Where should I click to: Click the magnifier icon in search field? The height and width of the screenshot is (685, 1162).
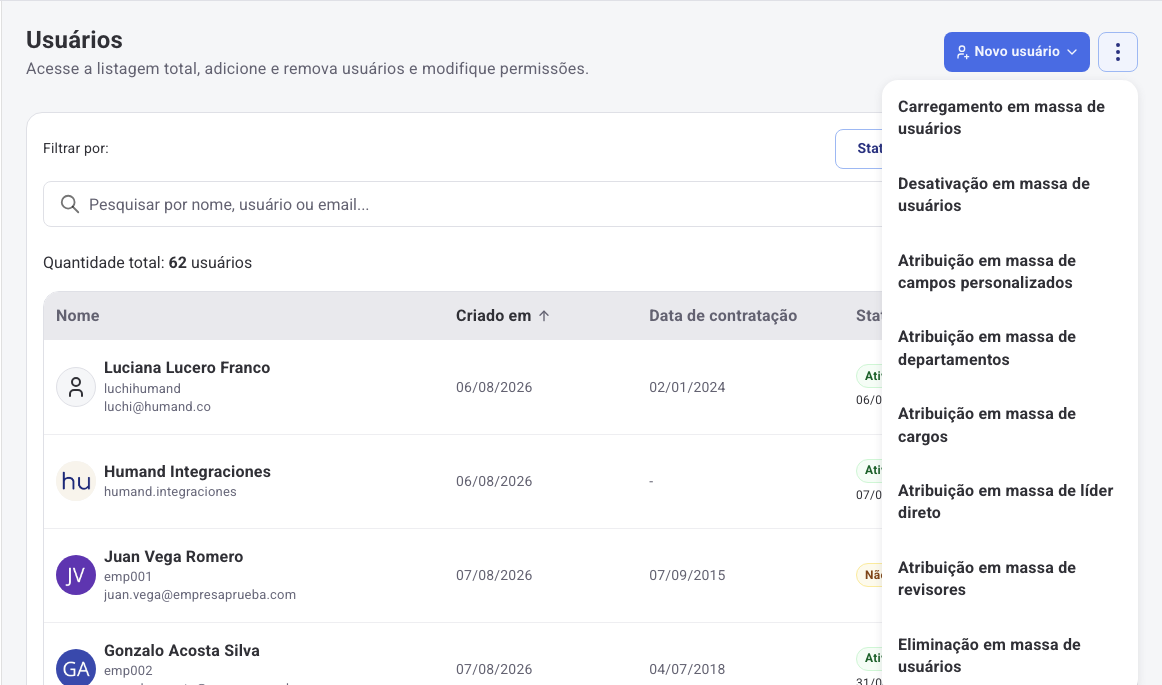pyautogui.click(x=70, y=204)
